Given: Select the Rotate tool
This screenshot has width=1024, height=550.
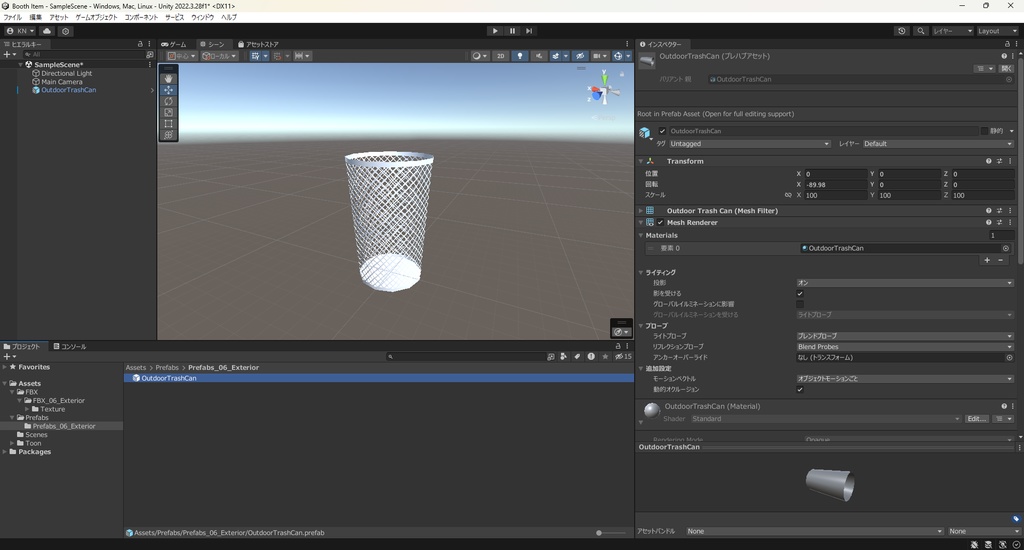Looking at the screenshot, I should pyautogui.click(x=168, y=101).
